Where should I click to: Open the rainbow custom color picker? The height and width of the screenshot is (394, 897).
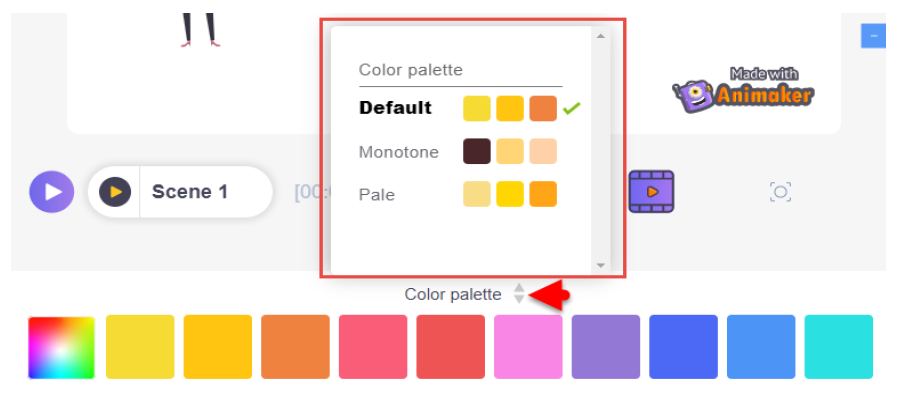click(x=61, y=347)
